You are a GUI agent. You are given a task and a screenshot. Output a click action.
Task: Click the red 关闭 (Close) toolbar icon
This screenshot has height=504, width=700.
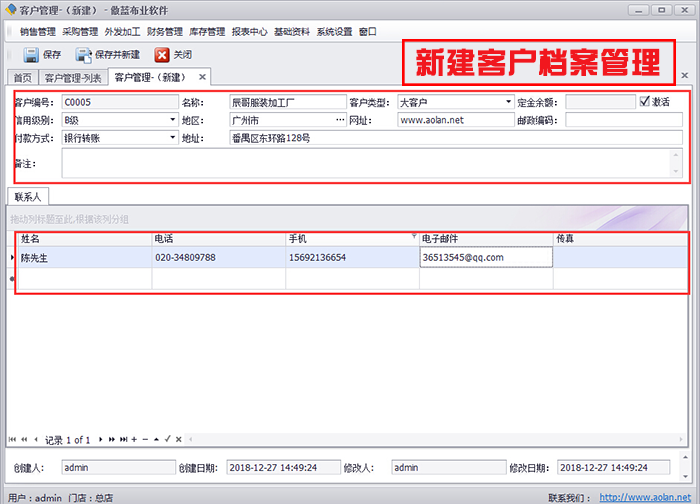click(162, 55)
